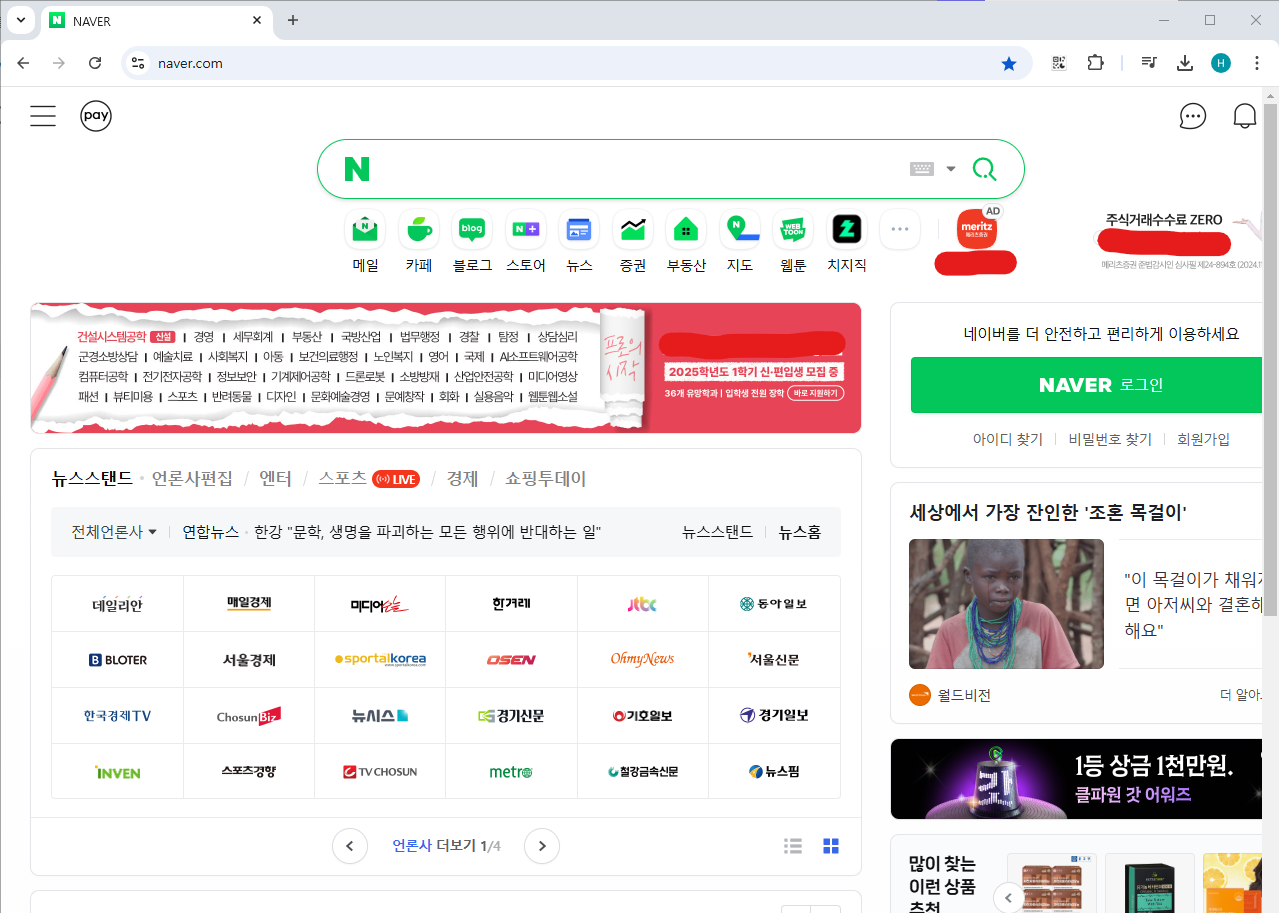Image resolution: width=1279 pixels, height=913 pixels.
Task: Open the 스토어 shortcut icon
Action: (x=526, y=230)
